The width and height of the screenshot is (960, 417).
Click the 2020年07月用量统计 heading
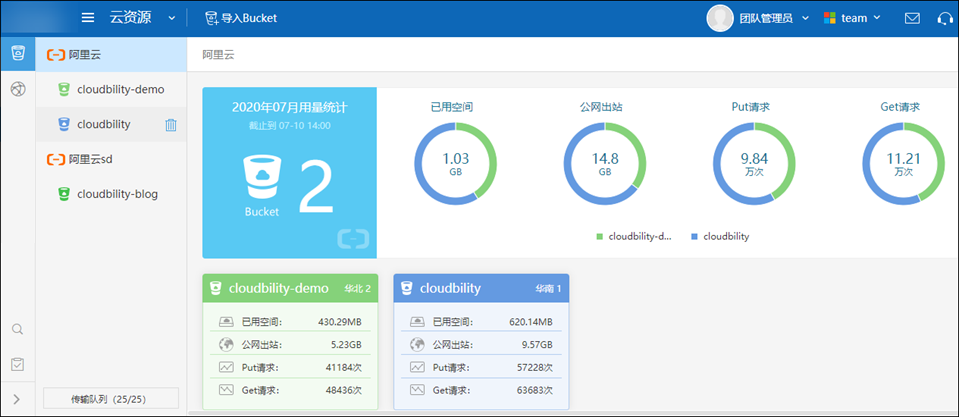(x=290, y=108)
